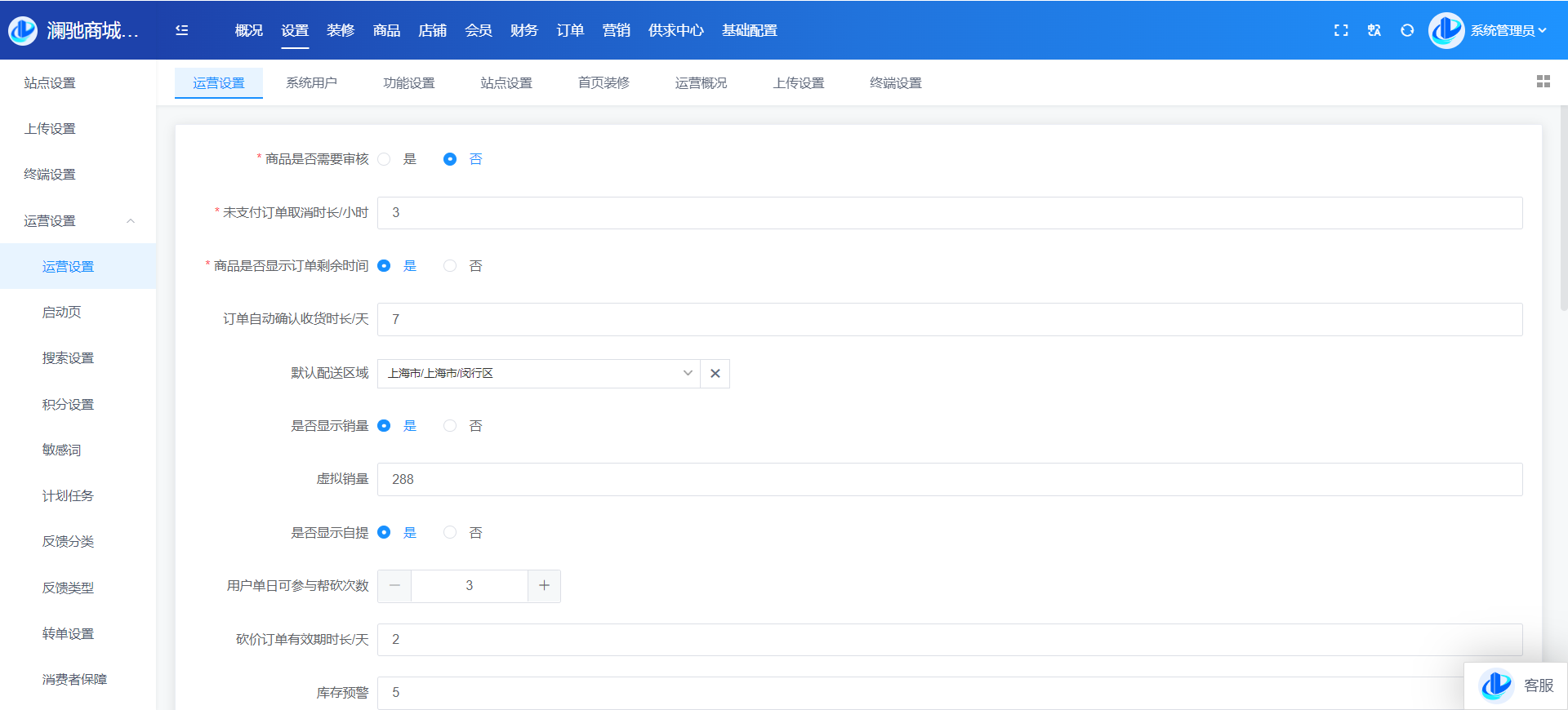Open the 客服 customer service widget
The height and width of the screenshot is (710, 1568).
point(1517,686)
